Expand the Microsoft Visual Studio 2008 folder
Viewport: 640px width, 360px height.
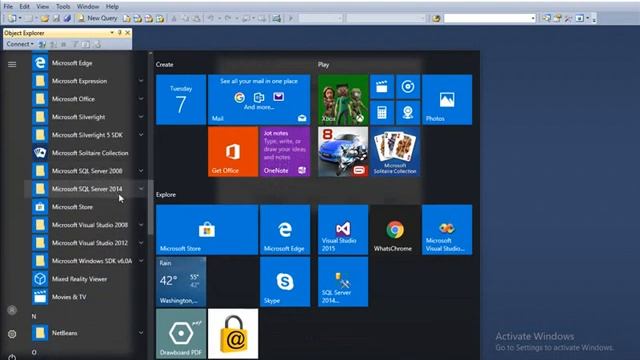(x=141, y=225)
